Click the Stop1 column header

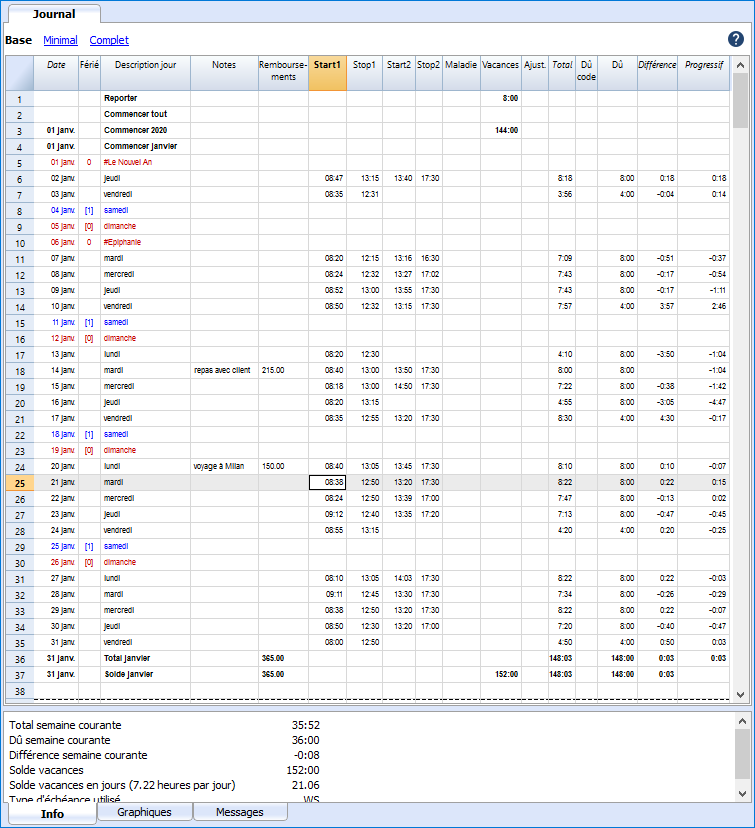[364, 73]
